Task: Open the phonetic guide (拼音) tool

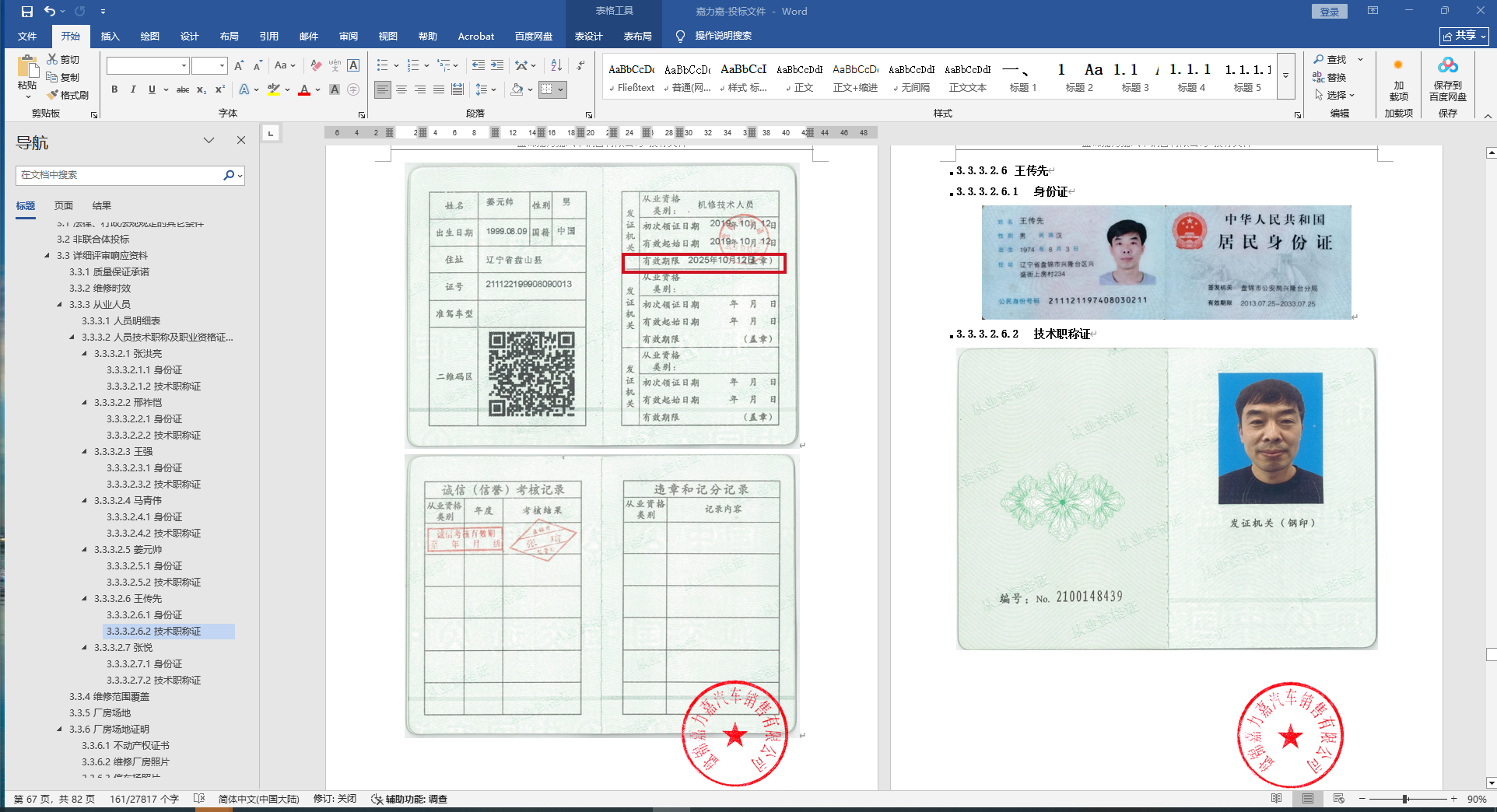Action: pyautogui.click(x=335, y=65)
